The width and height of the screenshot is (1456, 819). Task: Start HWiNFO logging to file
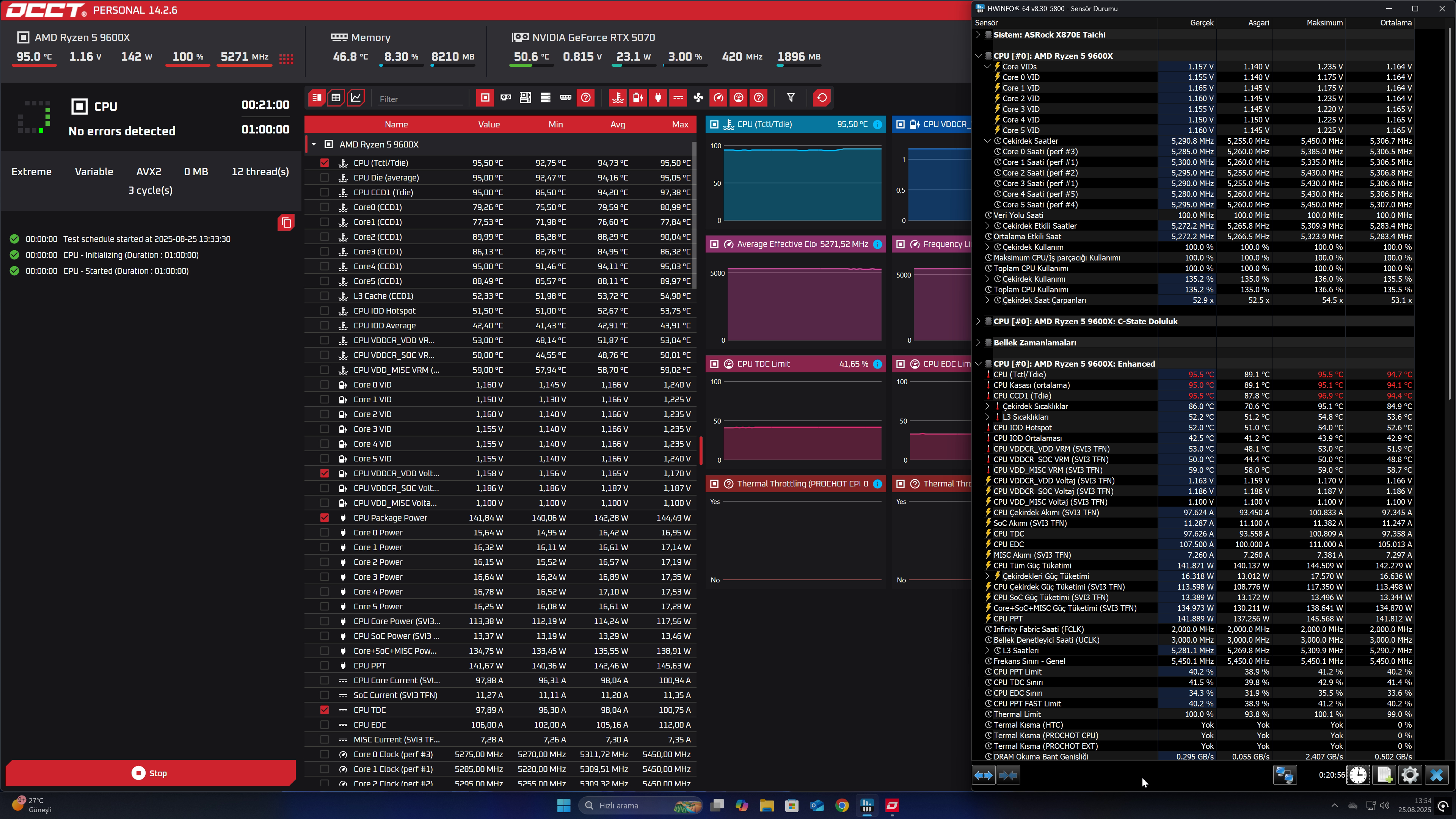coord(1384,775)
